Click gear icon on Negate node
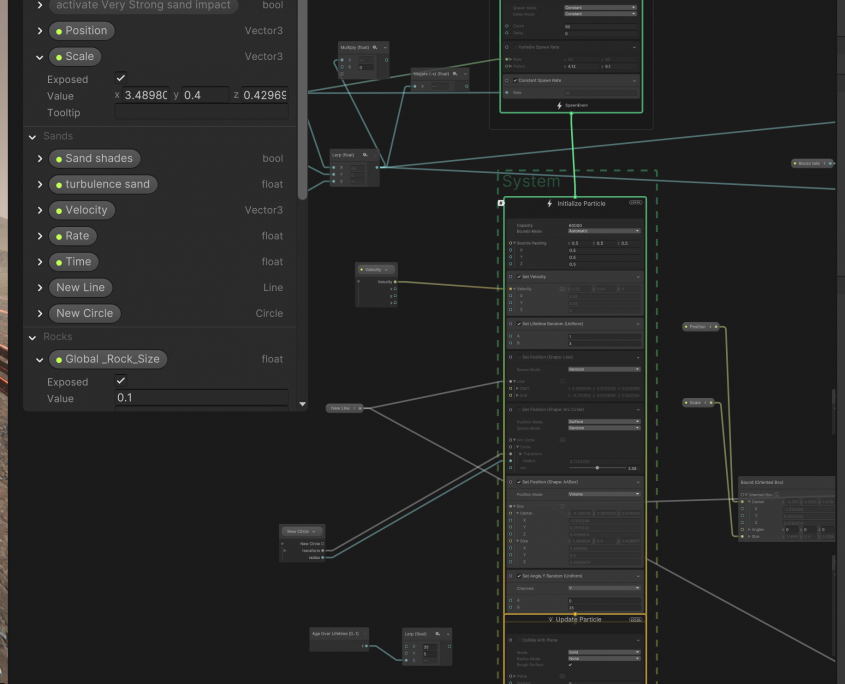 click(455, 73)
